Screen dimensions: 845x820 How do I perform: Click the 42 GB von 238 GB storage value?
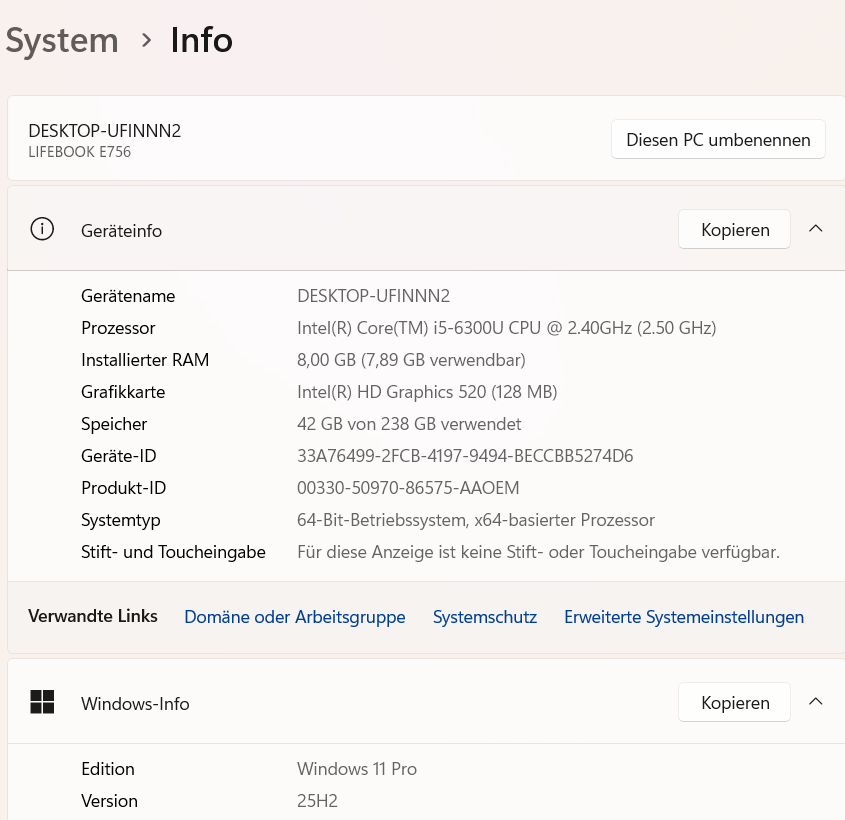pyautogui.click(x=409, y=424)
